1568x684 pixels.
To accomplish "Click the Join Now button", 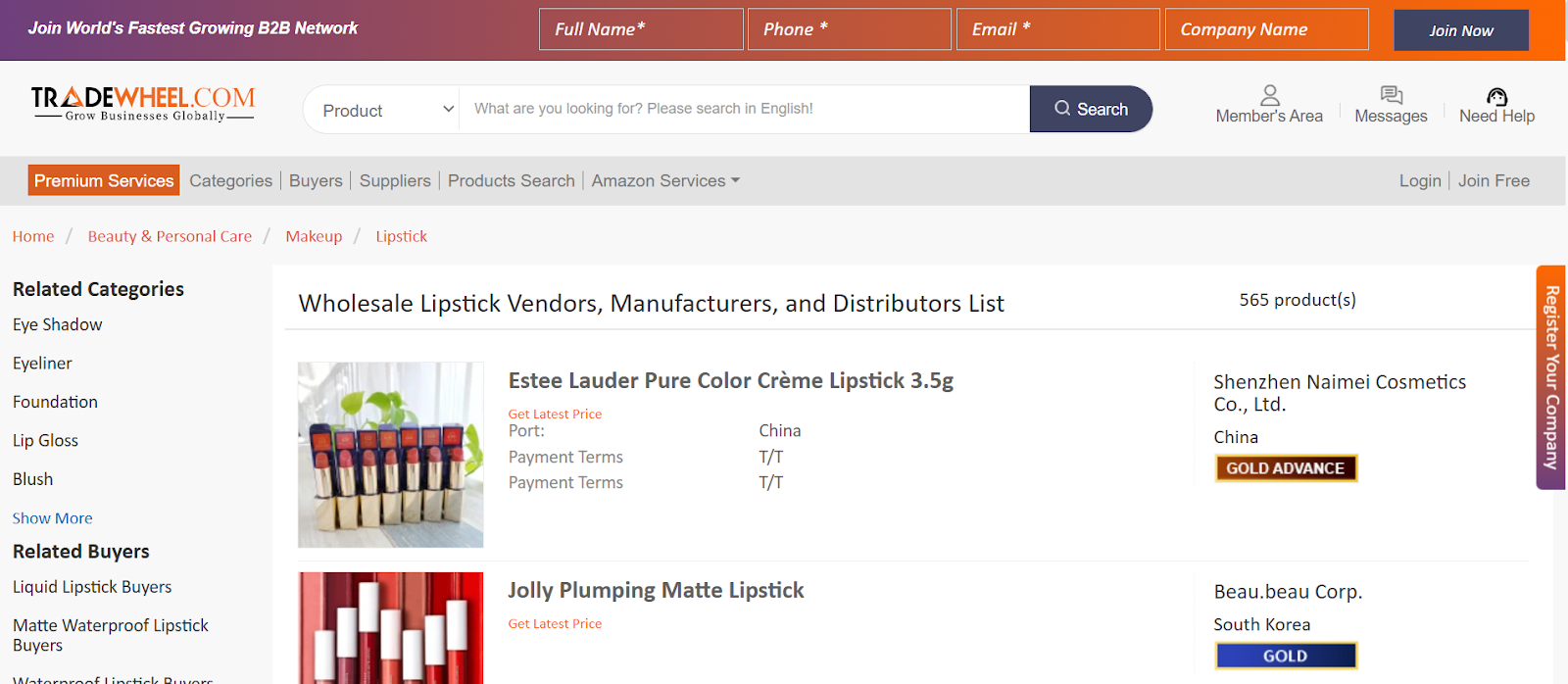I will click(x=1461, y=30).
